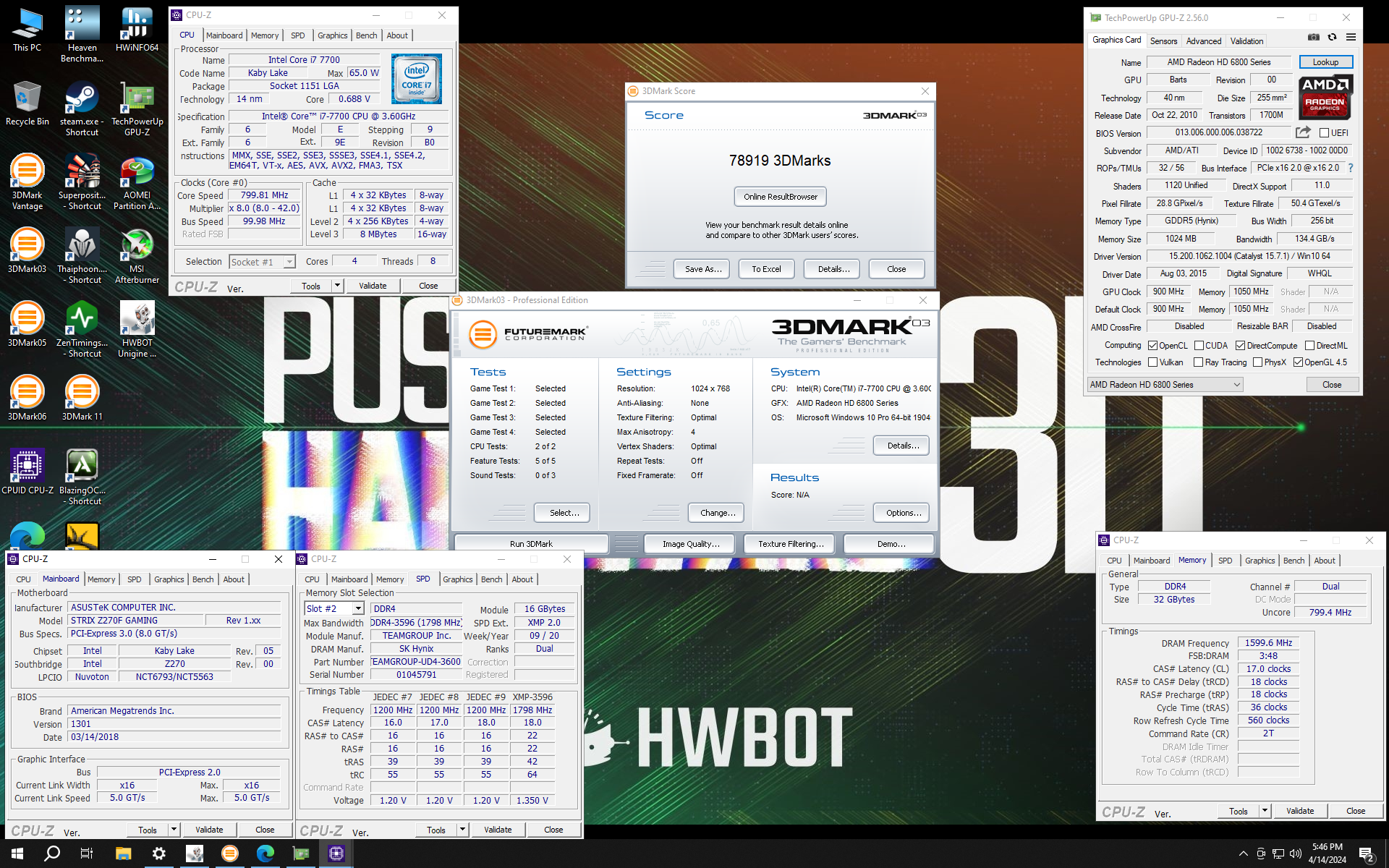Expand Socket #1 selection dropdown in CPU-Z
The height and width of the screenshot is (868, 1389).
click(289, 262)
